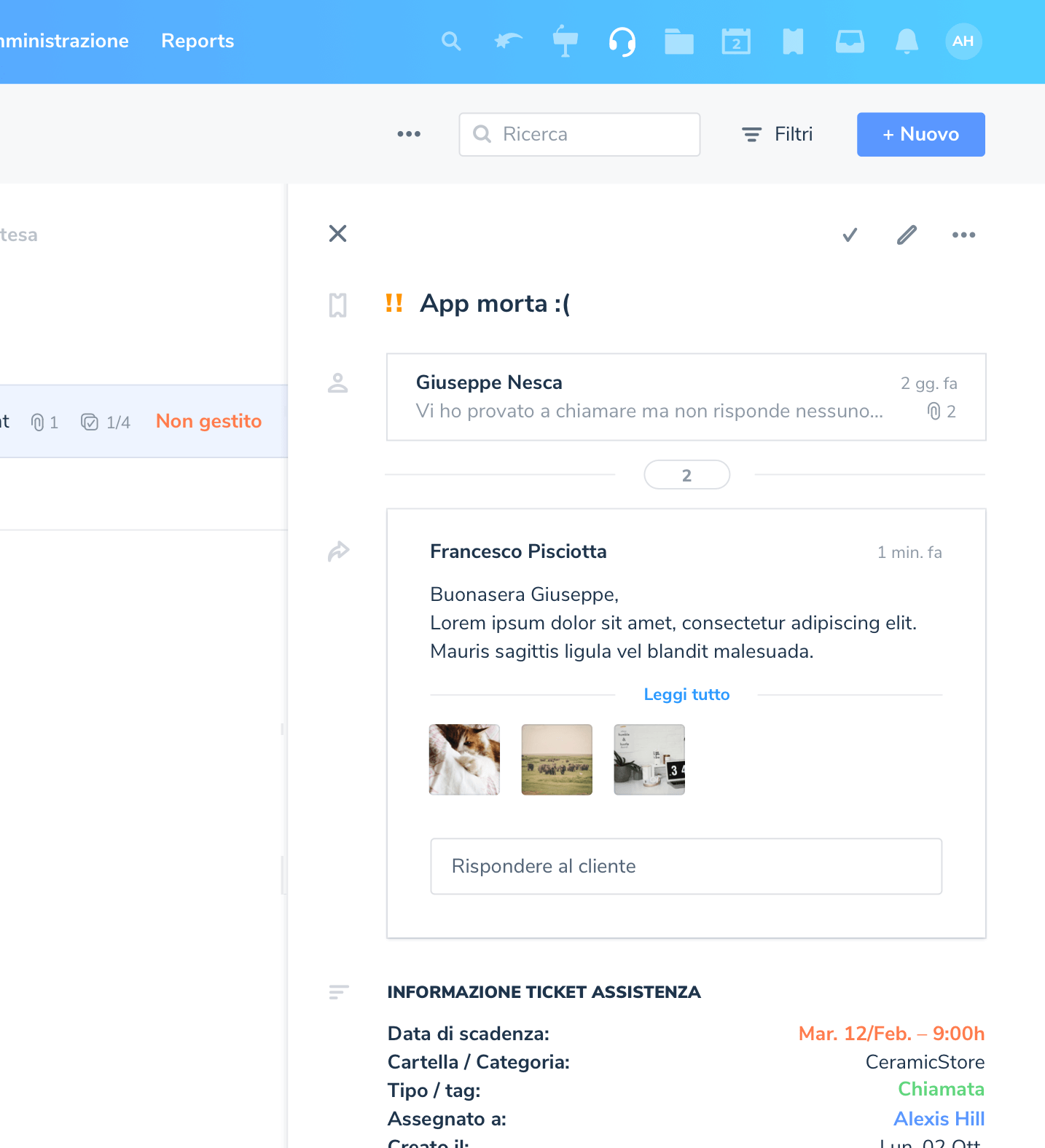Viewport: 1045px width, 1148px height.
Task: Click the Leggi tutto link
Action: (x=686, y=694)
